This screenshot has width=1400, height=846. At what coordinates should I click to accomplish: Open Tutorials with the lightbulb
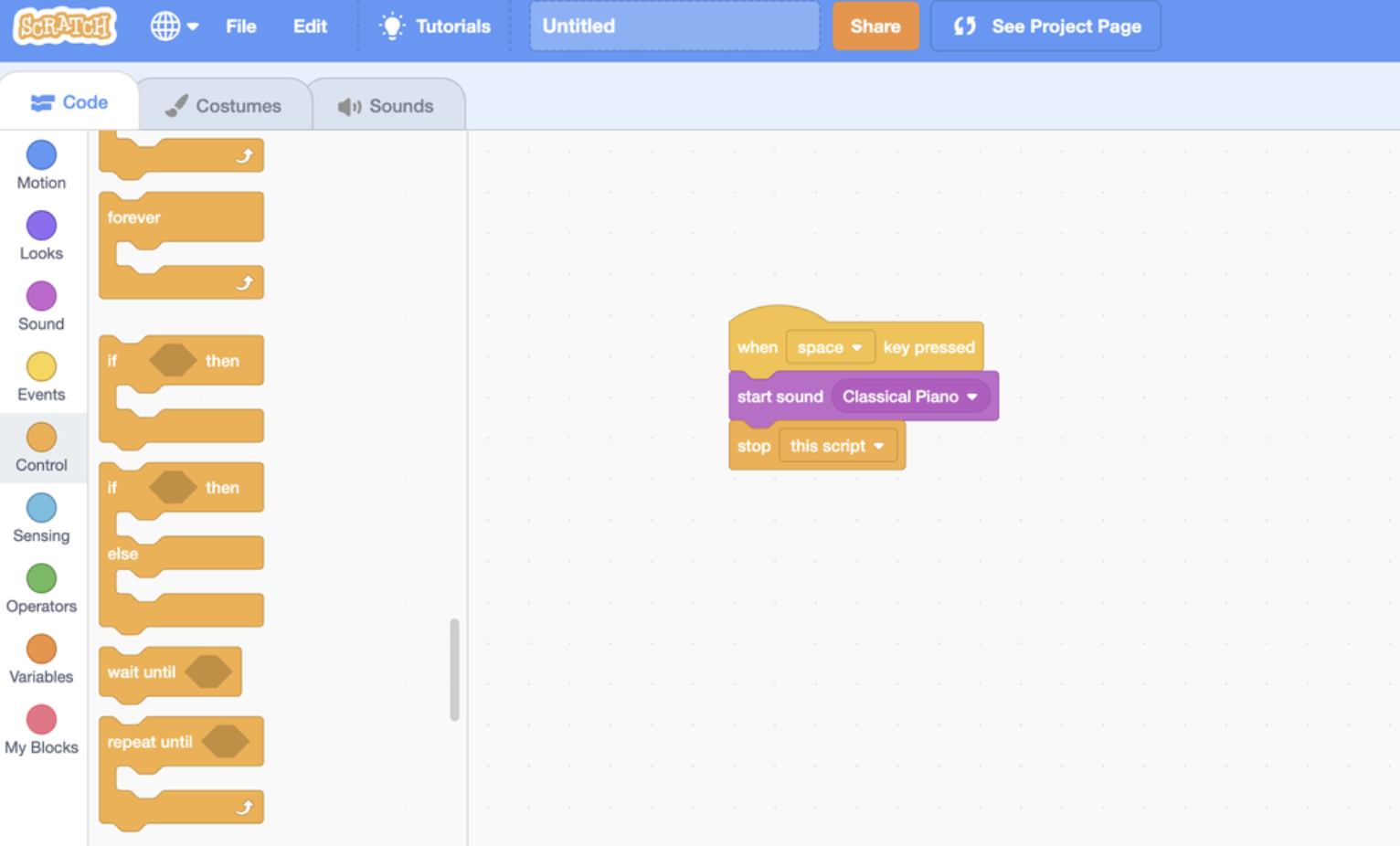click(435, 26)
